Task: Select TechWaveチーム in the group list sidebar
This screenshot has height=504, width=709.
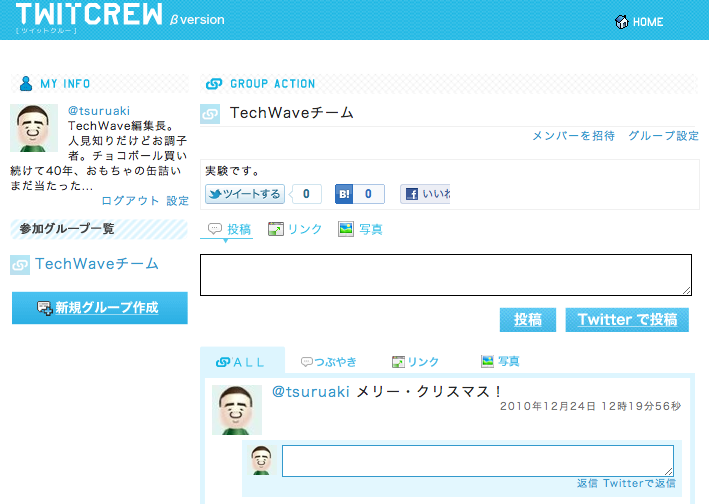Action: [x=97, y=264]
